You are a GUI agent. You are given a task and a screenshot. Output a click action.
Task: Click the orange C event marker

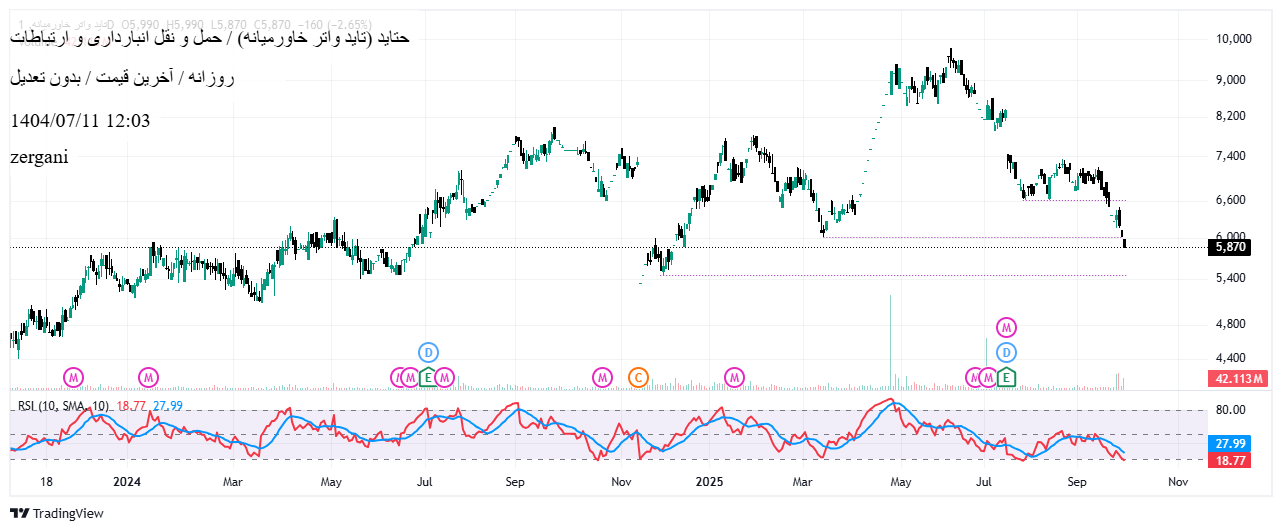pos(638,377)
